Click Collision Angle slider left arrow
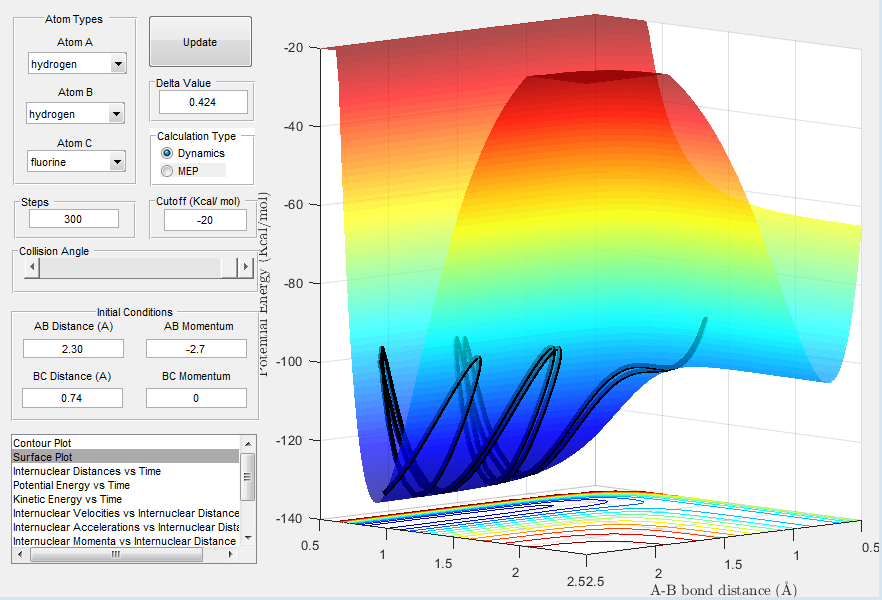Viewport: 882px width, 600px height. click(32, 267)
